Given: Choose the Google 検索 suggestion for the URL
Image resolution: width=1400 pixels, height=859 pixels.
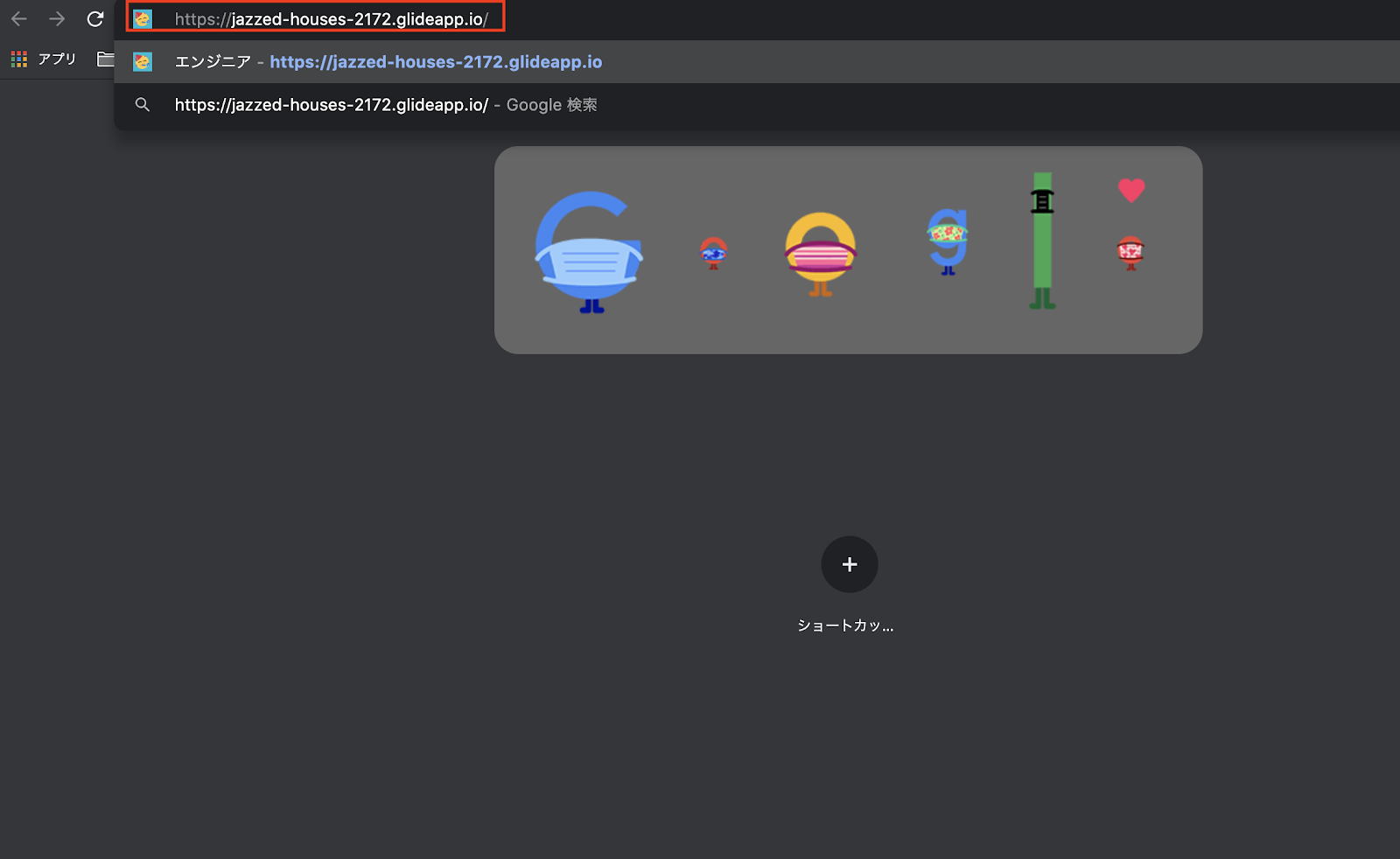Looking at the screenshot, I should (757, 105).
